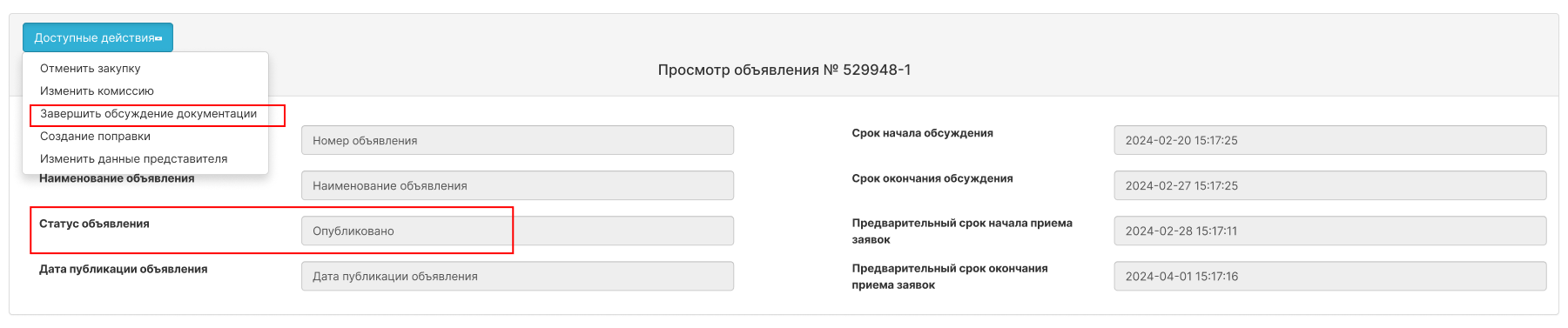Click the 2024-02-27 15:17:25 end date field
Image resolution: width=1568 pixels, height=328 pixels.
click(1330, 185)
